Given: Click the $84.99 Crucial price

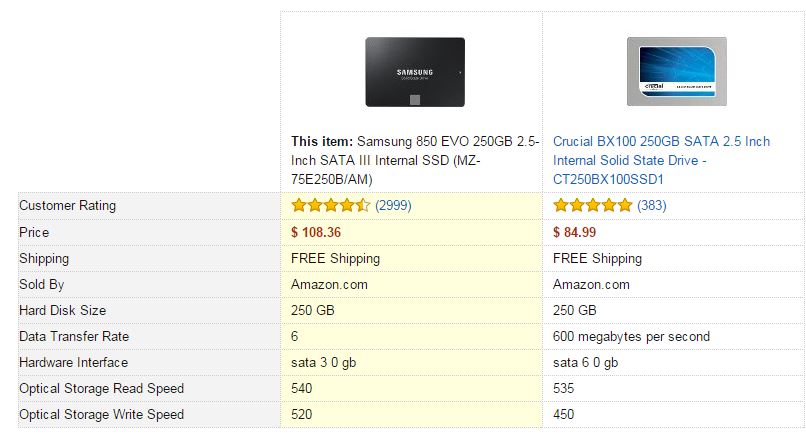Looking at the screenshot, I should point(574,232).
